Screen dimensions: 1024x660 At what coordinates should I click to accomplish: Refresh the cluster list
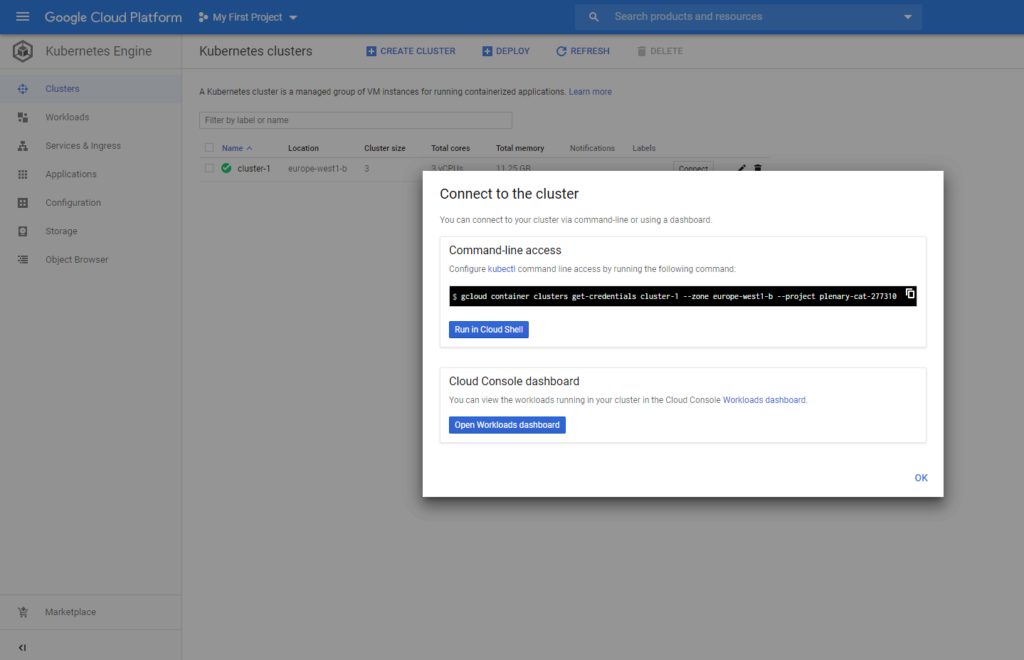point(583,51)
